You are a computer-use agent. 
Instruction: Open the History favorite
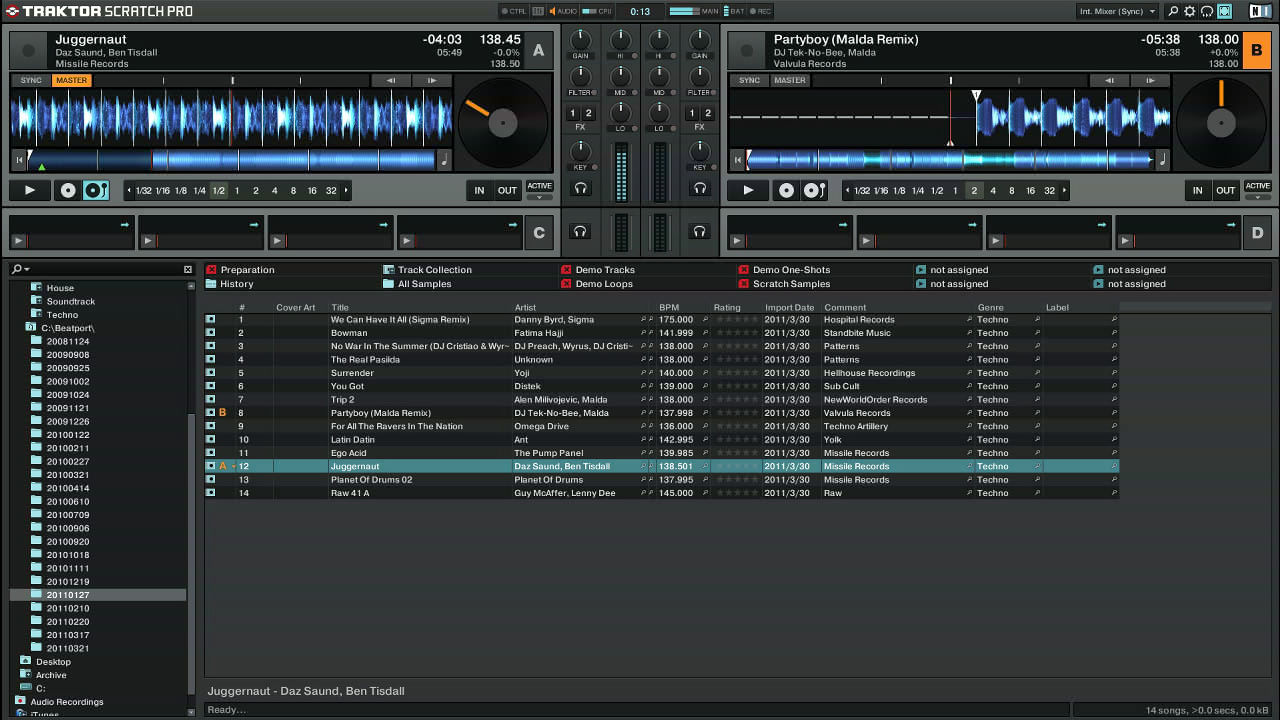point(237,284)
